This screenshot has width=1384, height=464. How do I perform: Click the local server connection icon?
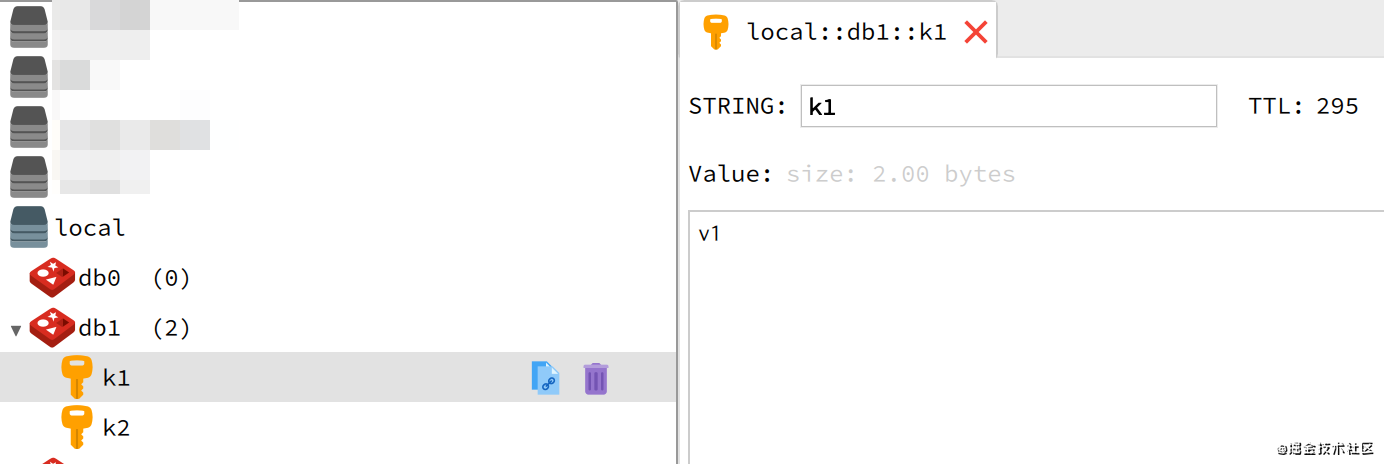[28, 227]
